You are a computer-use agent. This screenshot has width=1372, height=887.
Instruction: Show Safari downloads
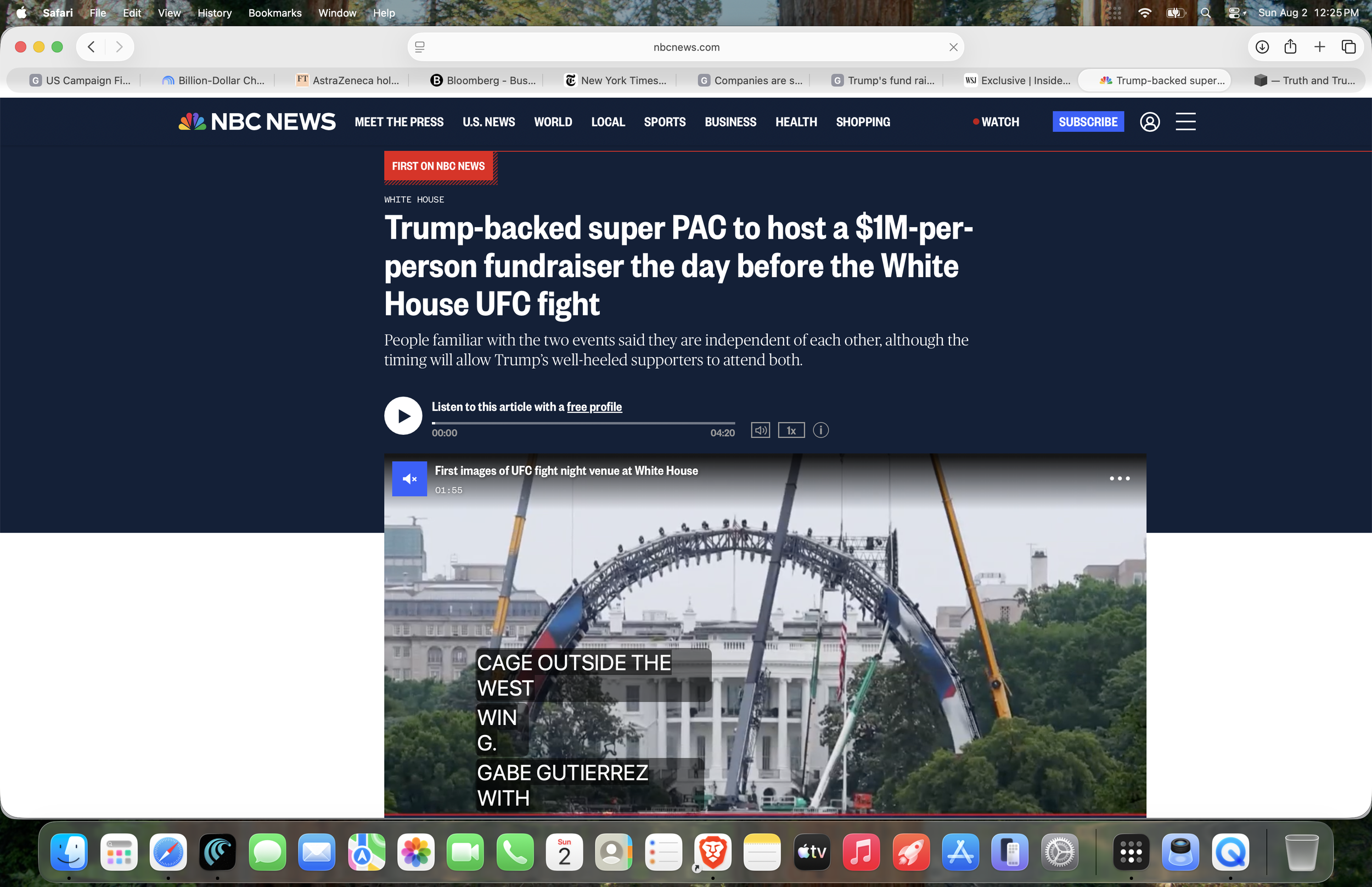click(x=1262, y=47)
